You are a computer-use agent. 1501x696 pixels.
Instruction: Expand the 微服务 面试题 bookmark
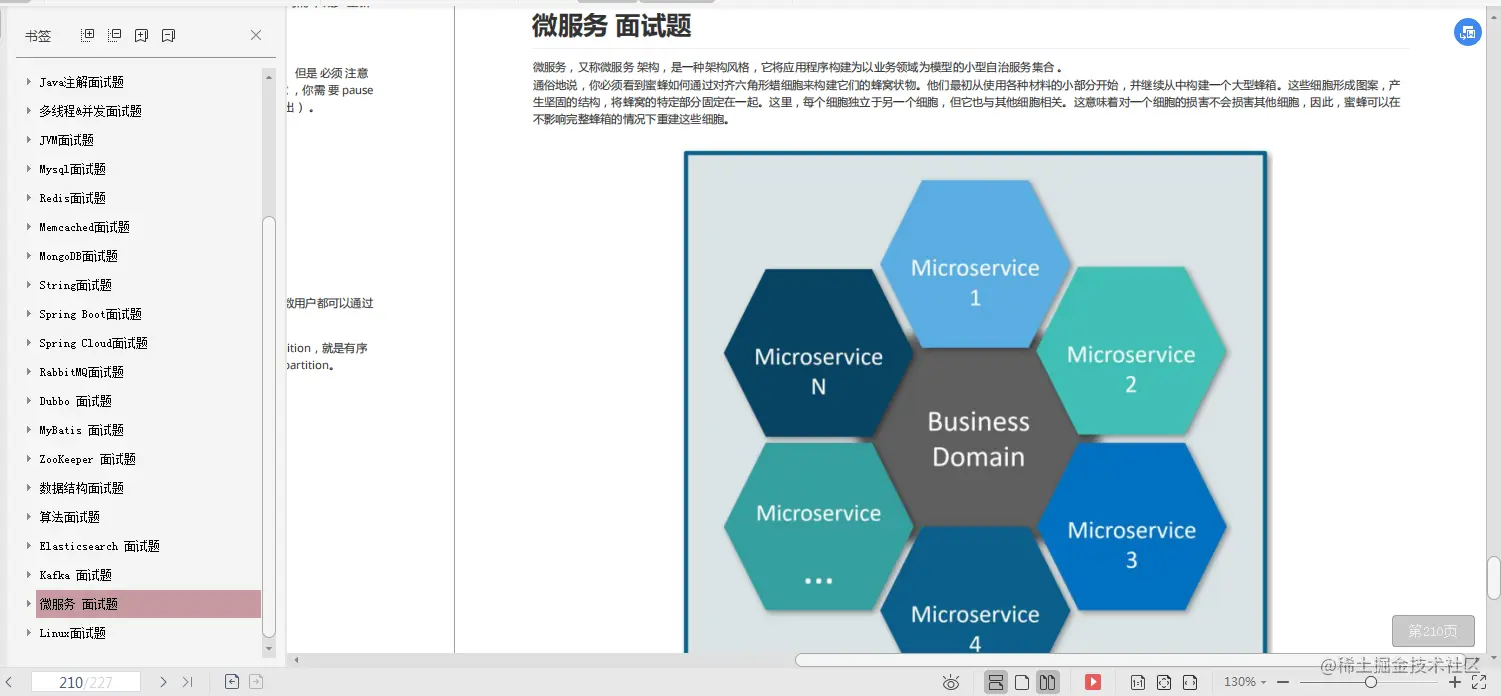[x=28, y=604]
